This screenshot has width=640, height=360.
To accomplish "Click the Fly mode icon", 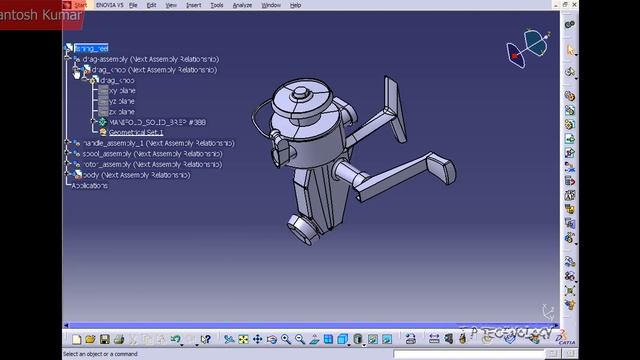I will click(x=229, y=339).
